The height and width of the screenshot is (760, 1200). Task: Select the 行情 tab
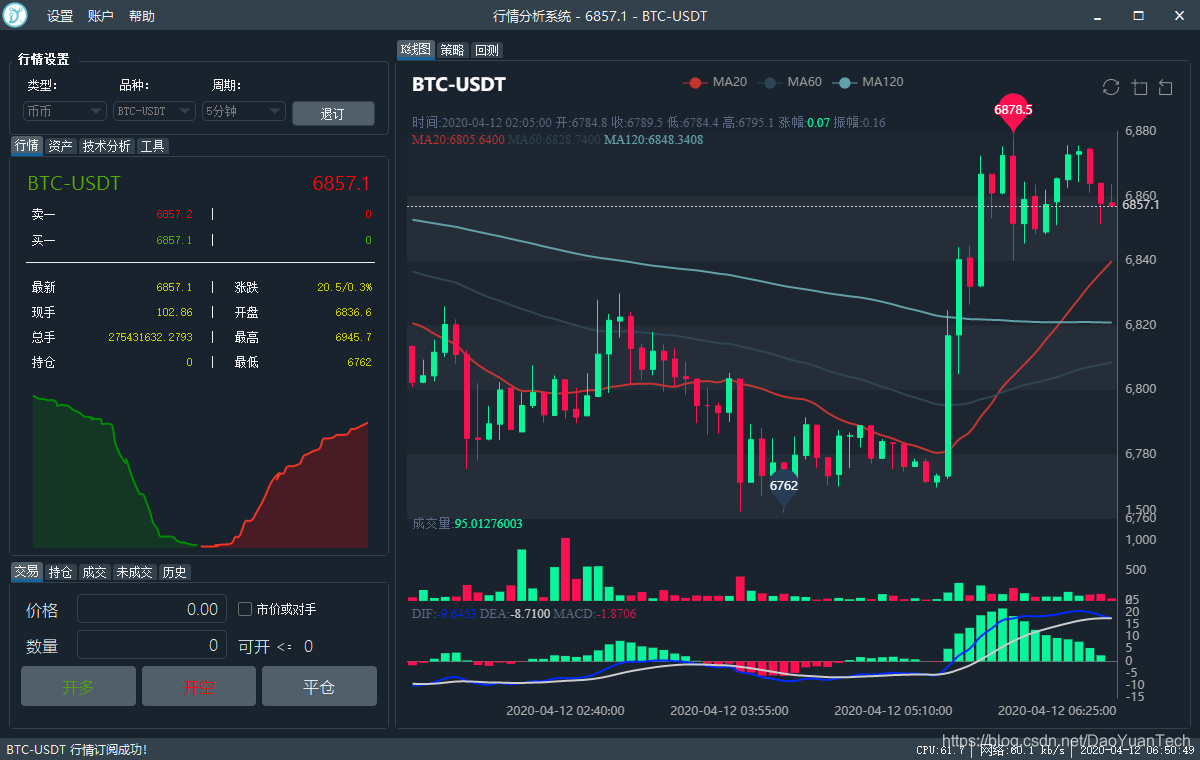[27, 146]
